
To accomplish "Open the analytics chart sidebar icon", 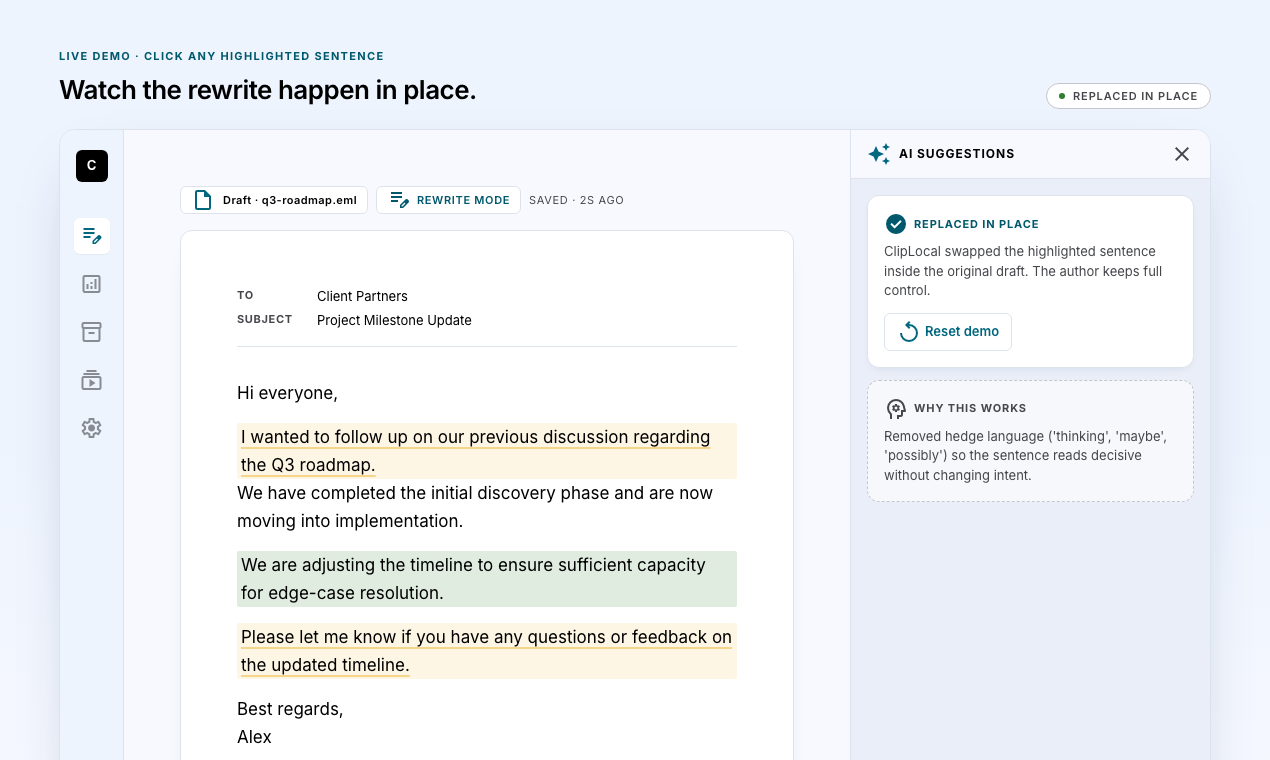I will [x=92, y=284].
